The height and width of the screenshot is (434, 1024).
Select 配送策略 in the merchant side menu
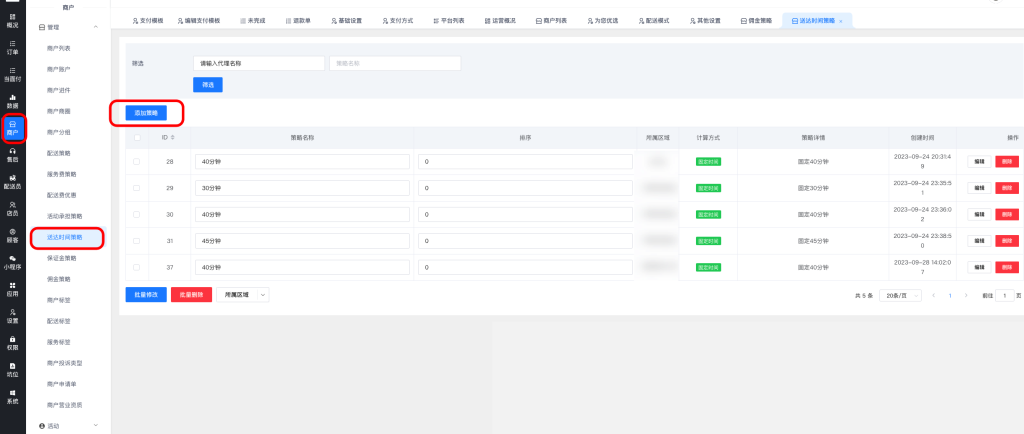58,154
